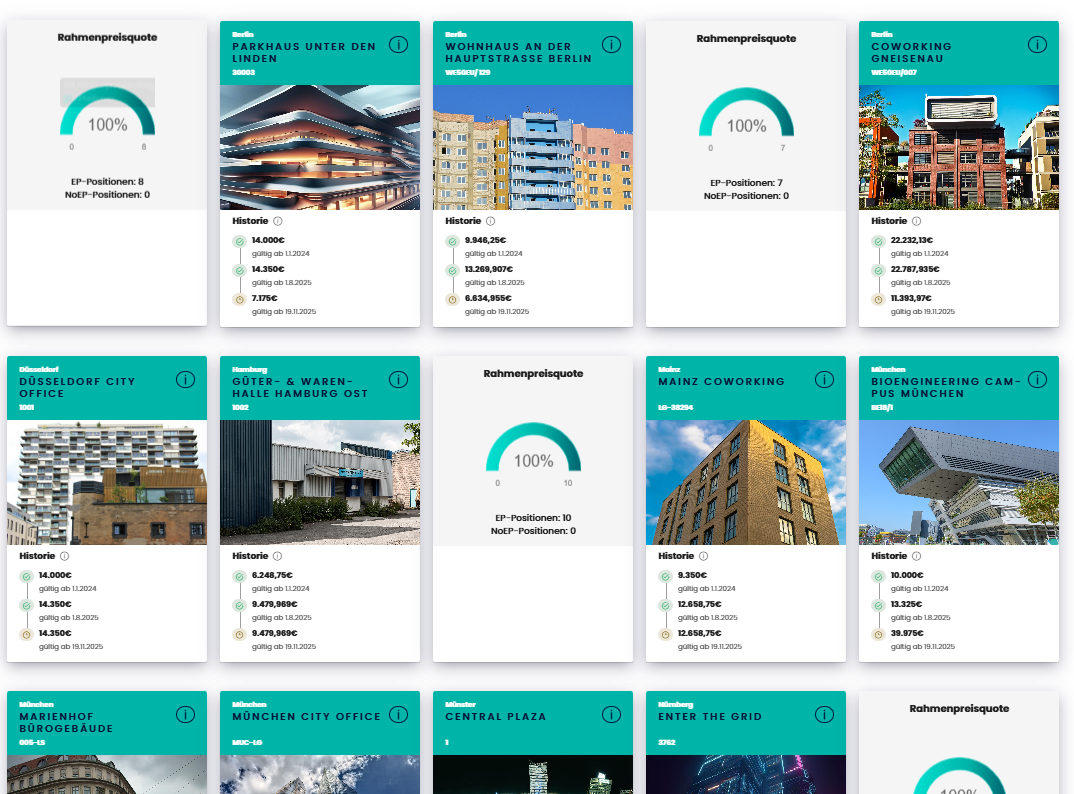
Task: Open the Mainz Coworking building photo
Action: point(746,482)
